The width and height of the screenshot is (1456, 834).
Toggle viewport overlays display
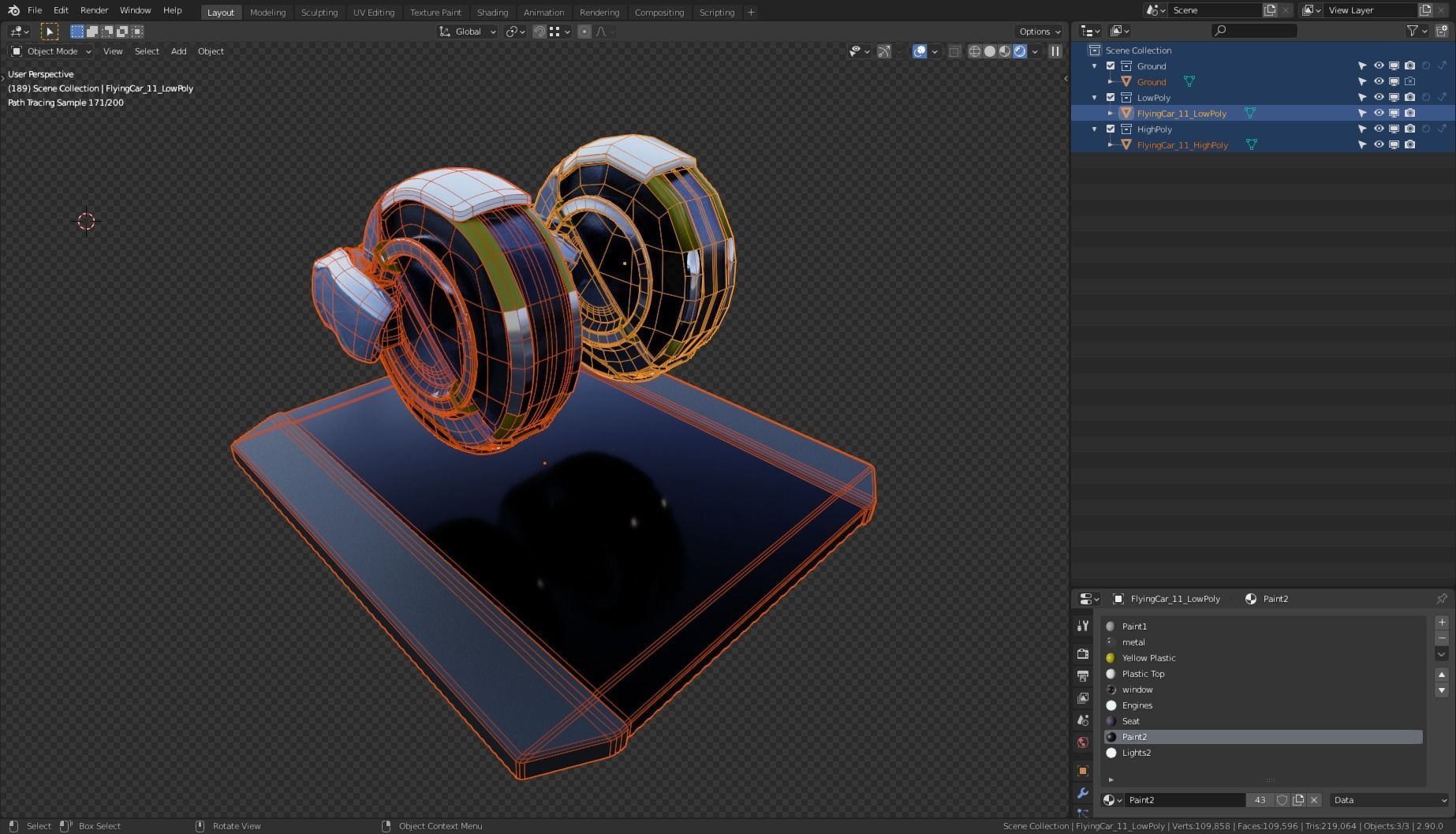920,51
